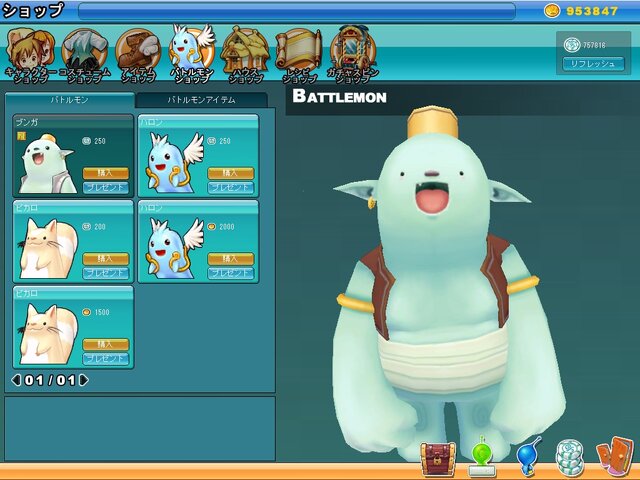Screen dimensions: 640x480
Task: Click the treasure chest icon in bottom bar
Action: point(437,456)
